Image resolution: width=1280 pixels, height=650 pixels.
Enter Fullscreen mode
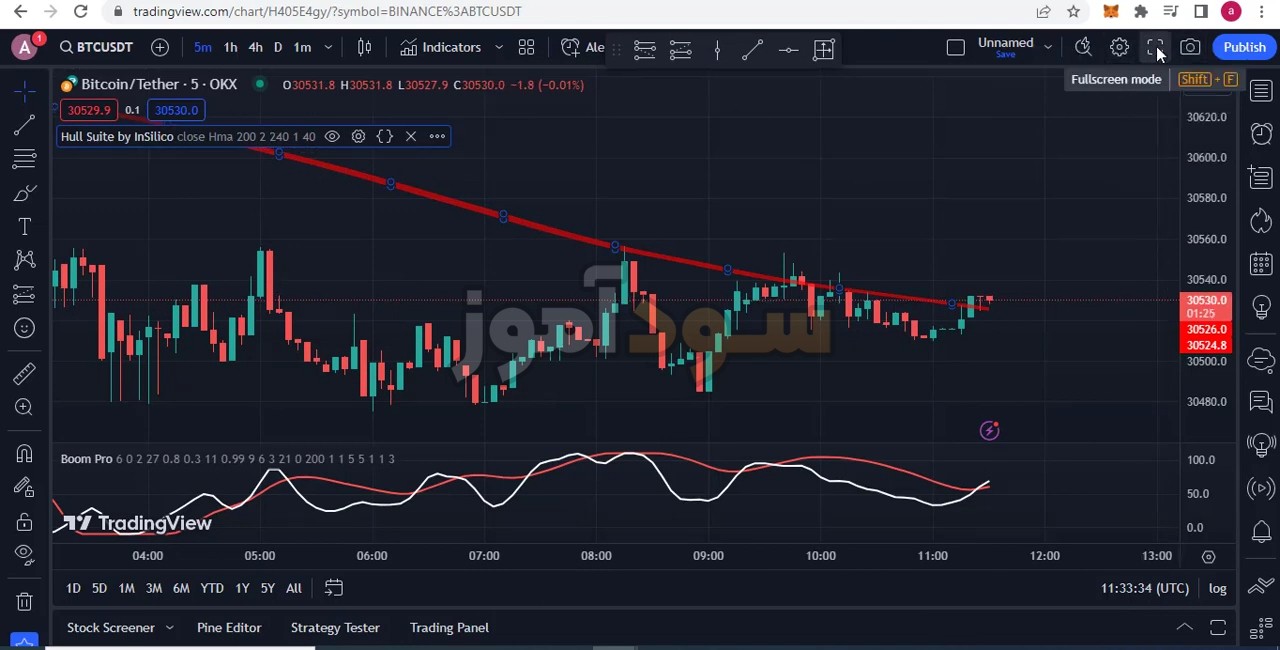[x=1154, y=47]
